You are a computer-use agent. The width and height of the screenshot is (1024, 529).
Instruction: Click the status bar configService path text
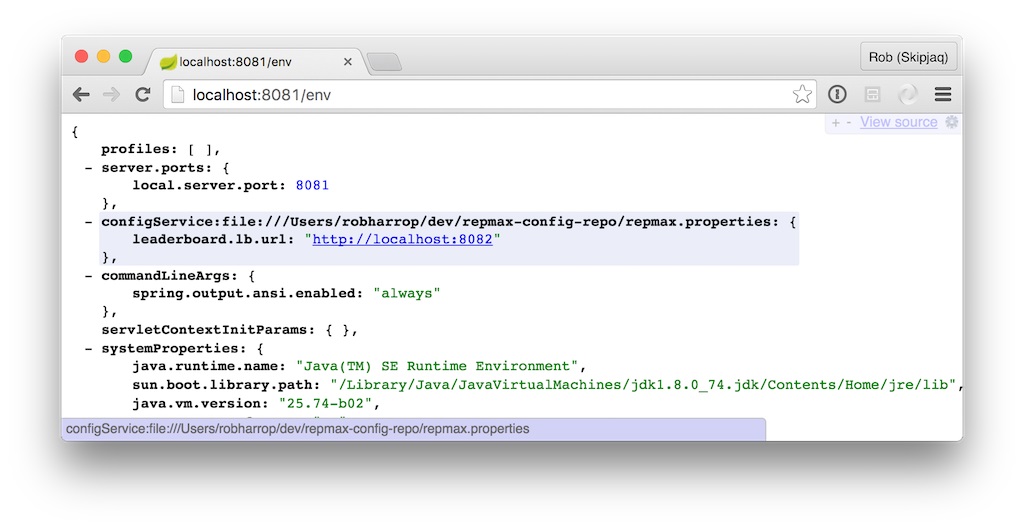(298, 429)
